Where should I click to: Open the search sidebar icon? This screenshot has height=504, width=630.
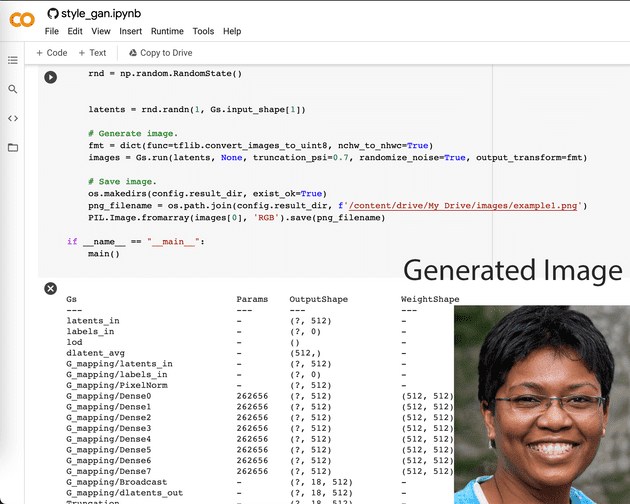[x=13, y=89]
